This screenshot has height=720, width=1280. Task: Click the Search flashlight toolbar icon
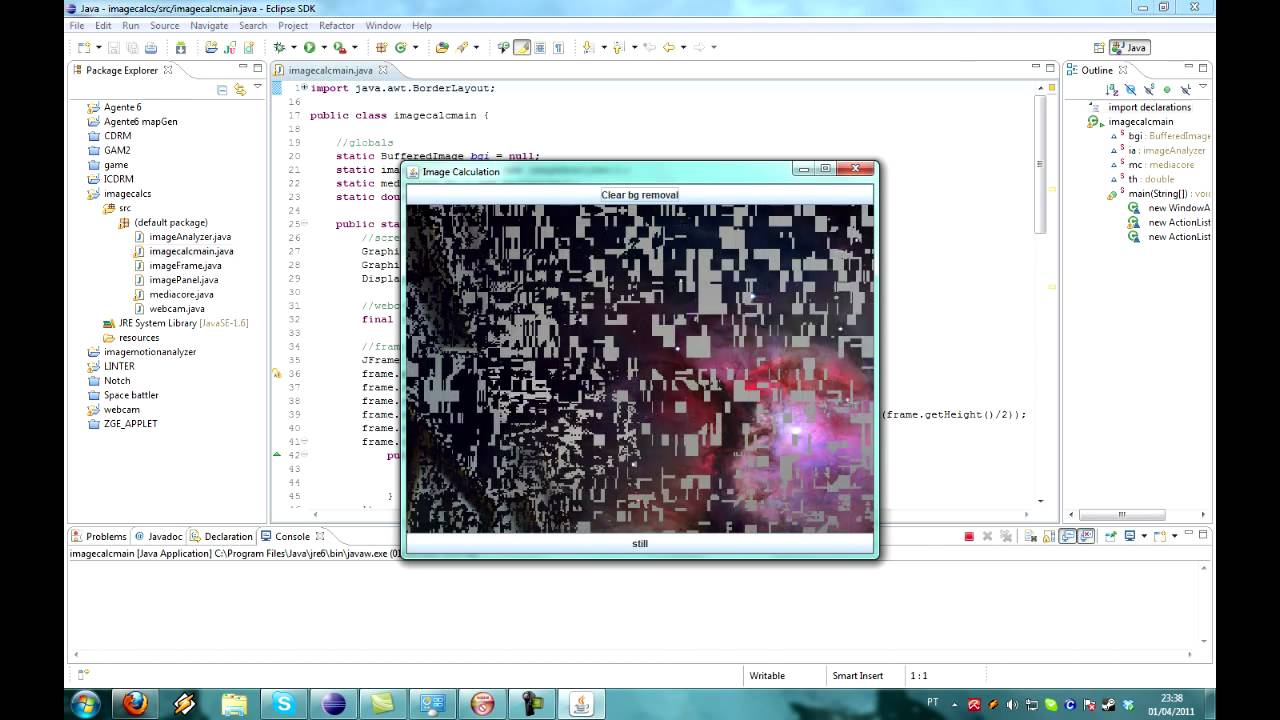(x=462, y=47)
